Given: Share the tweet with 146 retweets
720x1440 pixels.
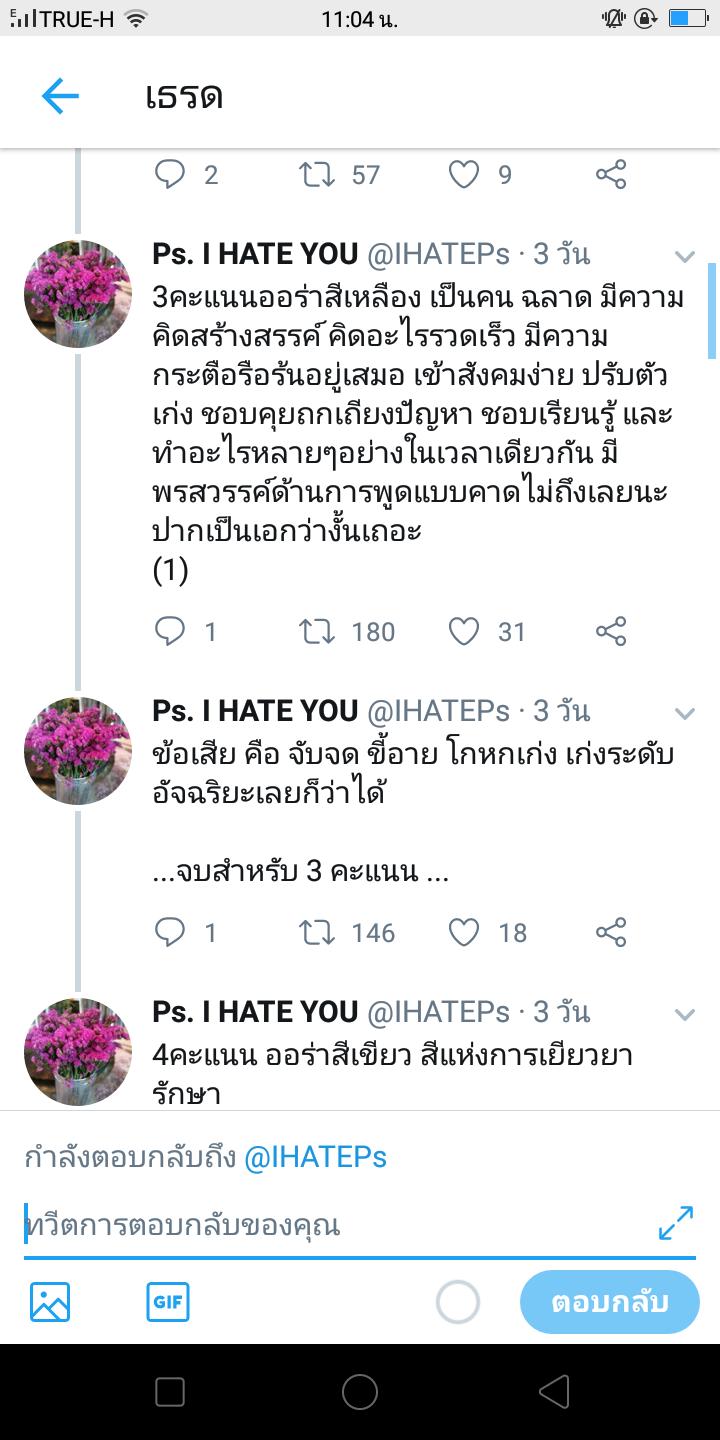Looking at the screenshot, I should (610, 932).
